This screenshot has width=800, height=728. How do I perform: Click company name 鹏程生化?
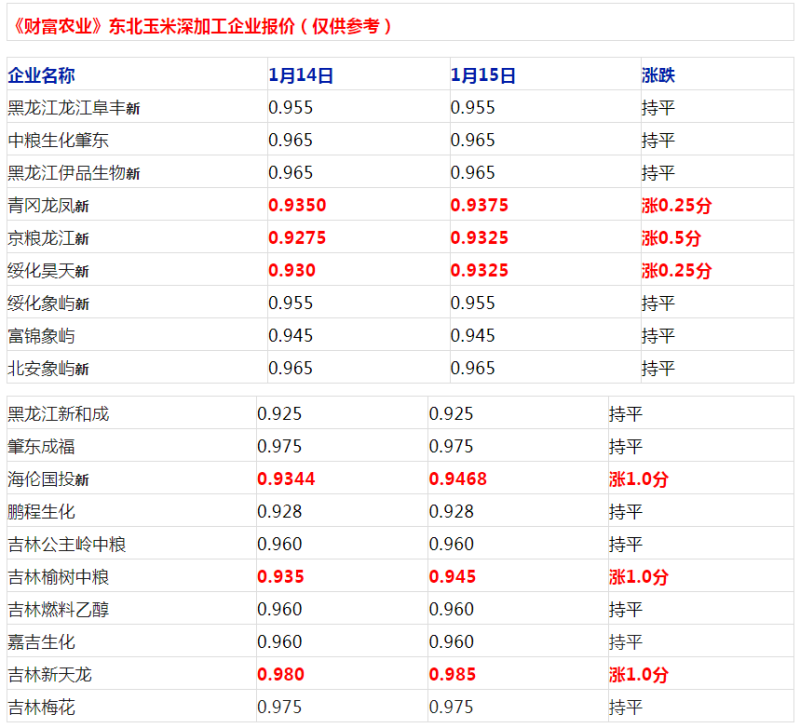pyautogui.click(x=41, y=512)
